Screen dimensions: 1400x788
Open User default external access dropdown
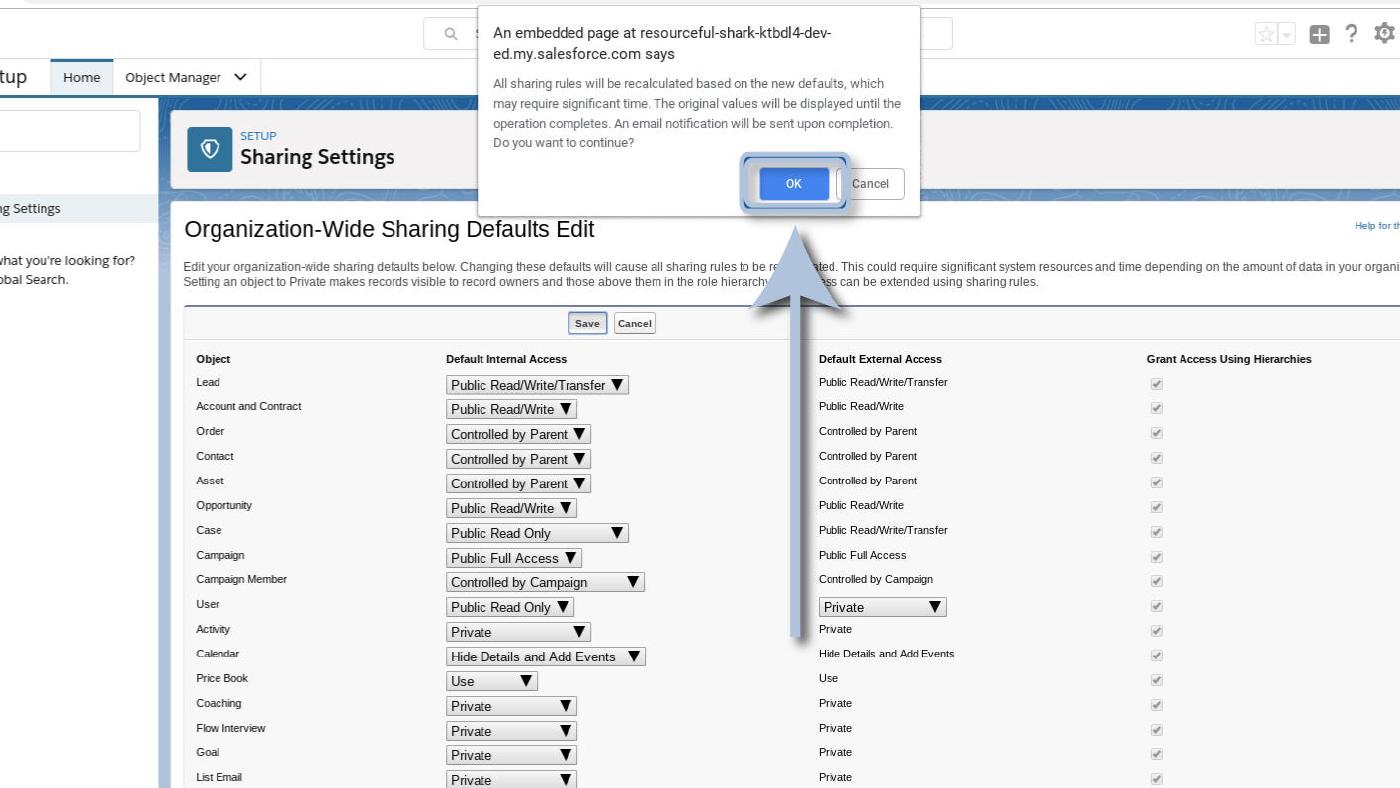click(882, 607)
